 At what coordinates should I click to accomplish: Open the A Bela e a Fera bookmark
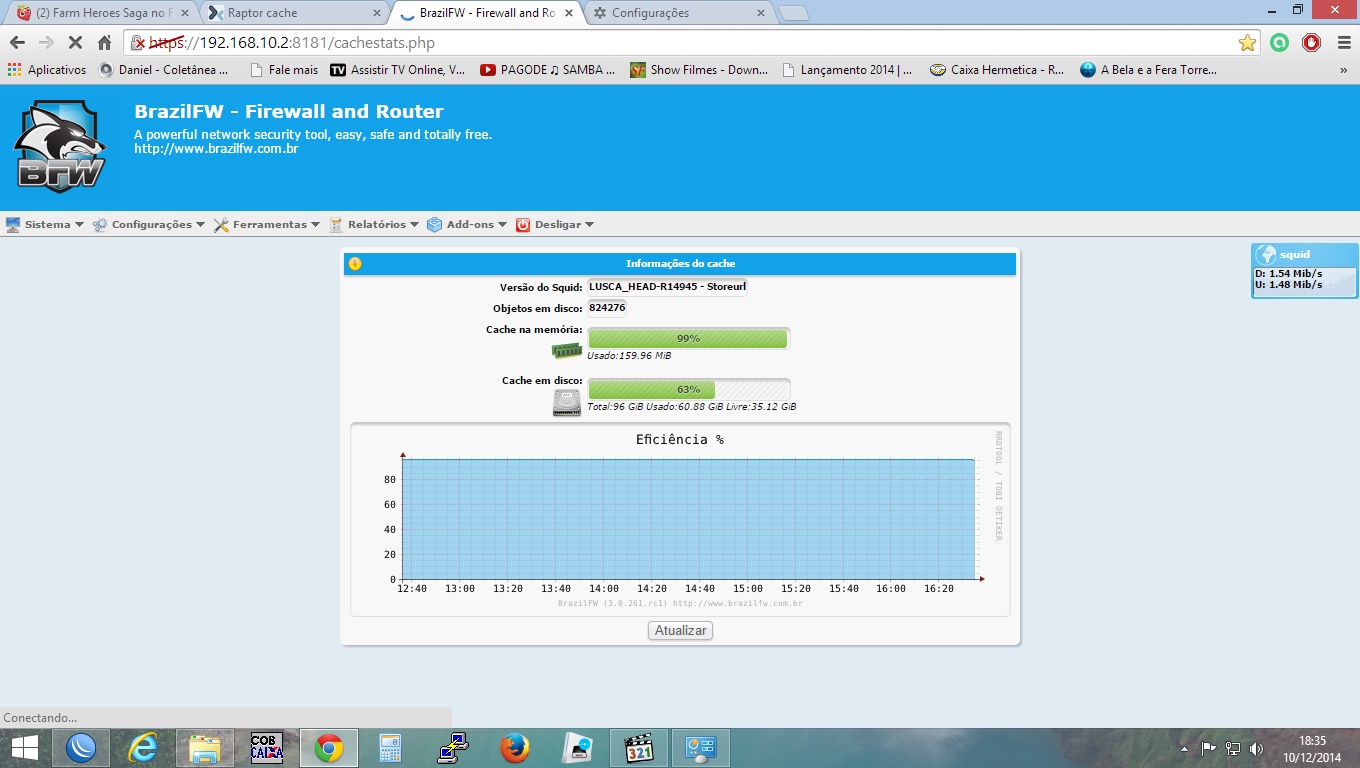(x=1149, y=70)
